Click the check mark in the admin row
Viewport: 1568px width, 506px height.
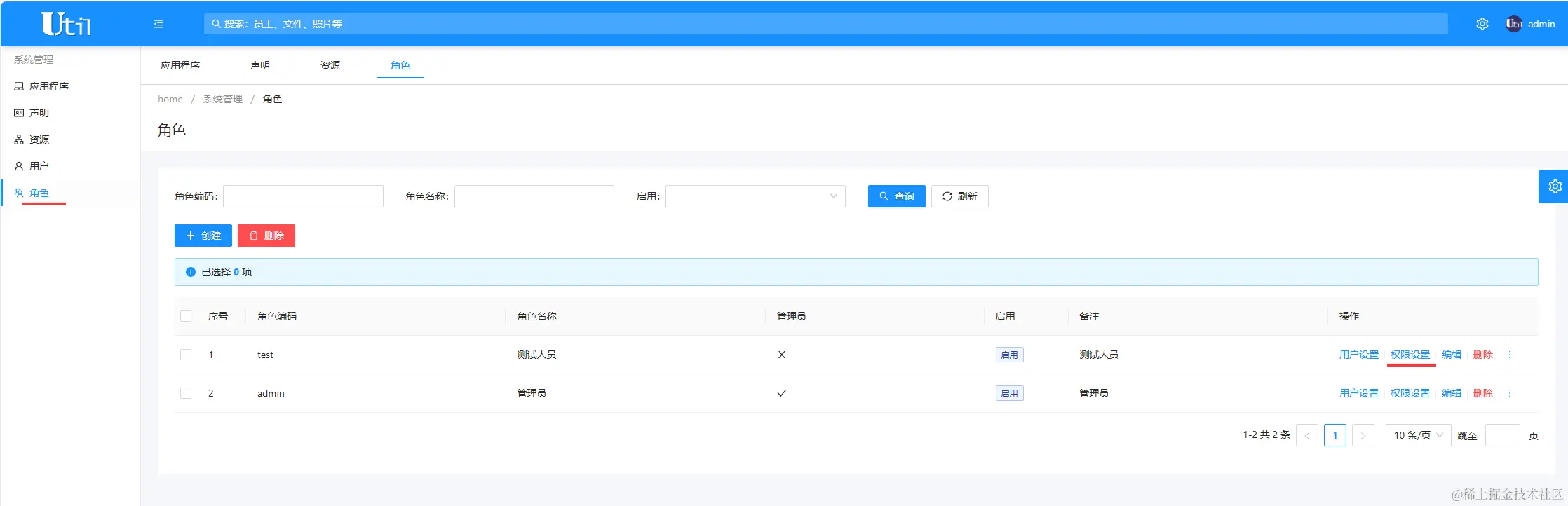(782, 393)
